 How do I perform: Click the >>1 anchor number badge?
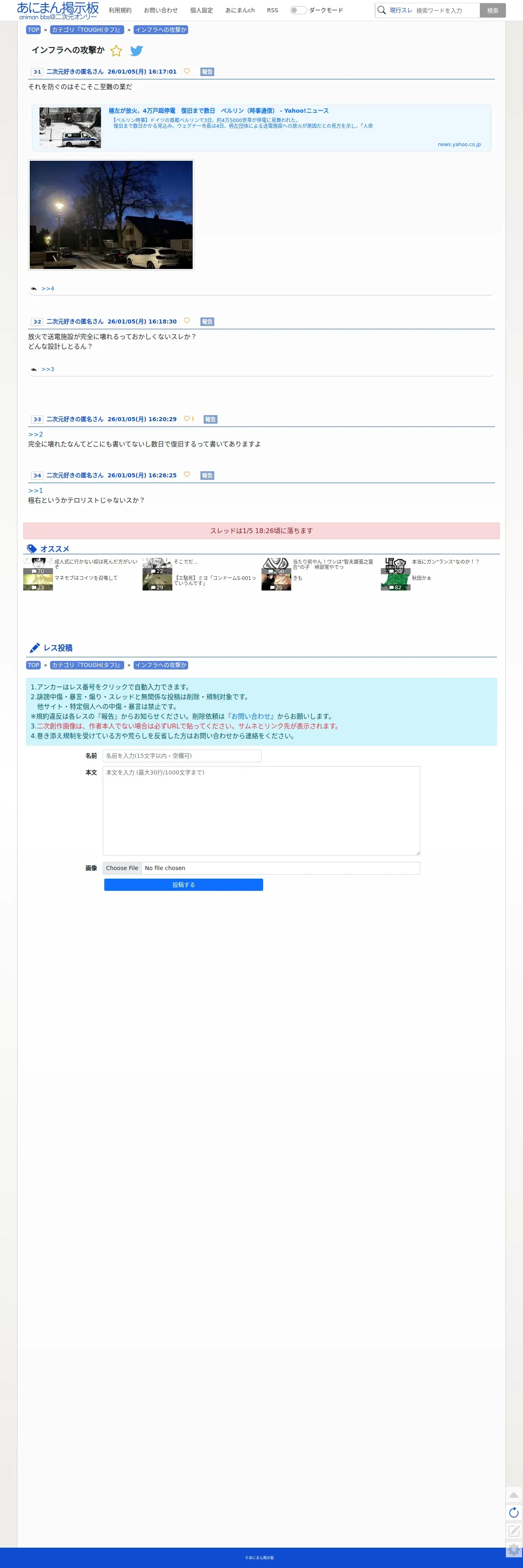pyautogui.click(x=37, y=72)
